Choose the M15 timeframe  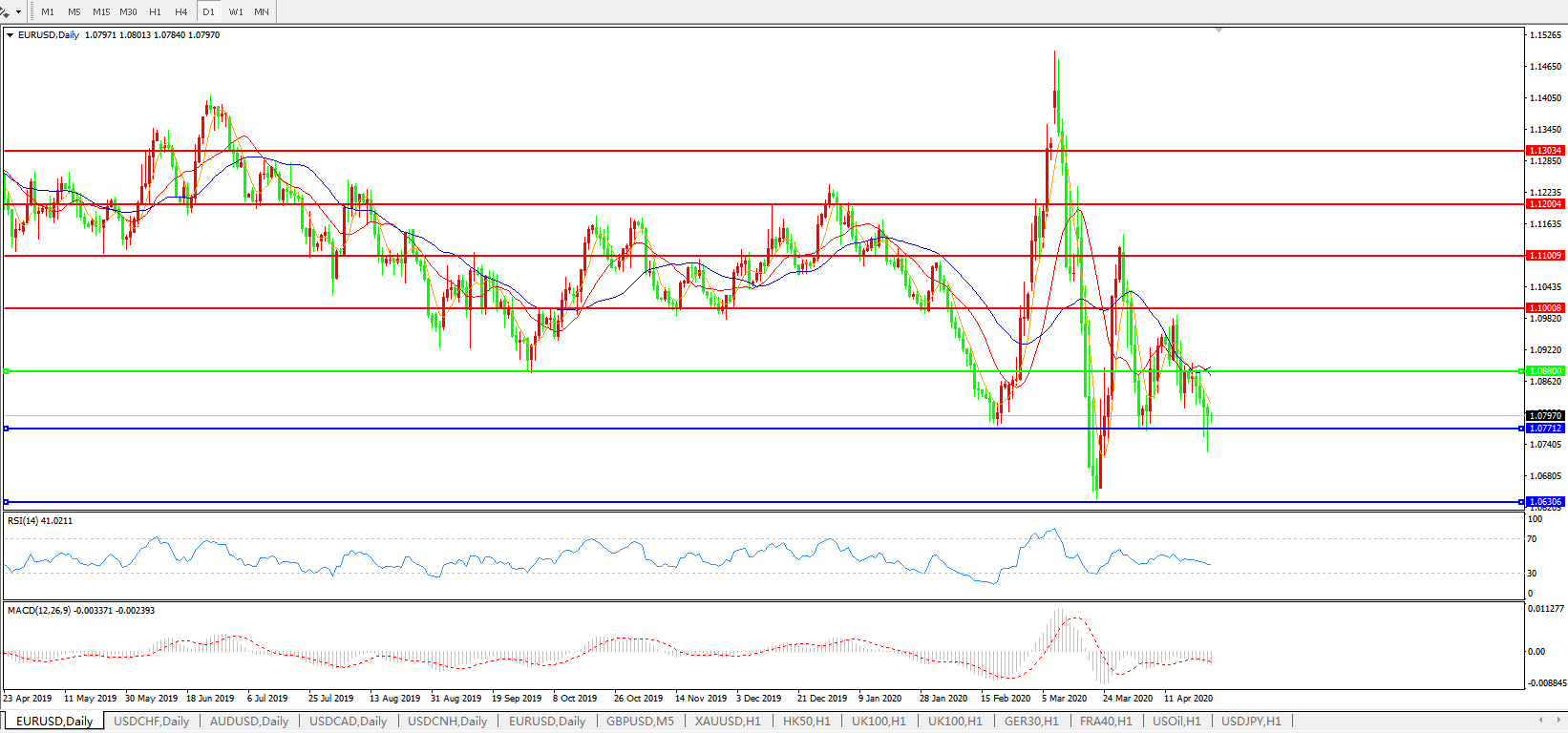tap(101, 12)
